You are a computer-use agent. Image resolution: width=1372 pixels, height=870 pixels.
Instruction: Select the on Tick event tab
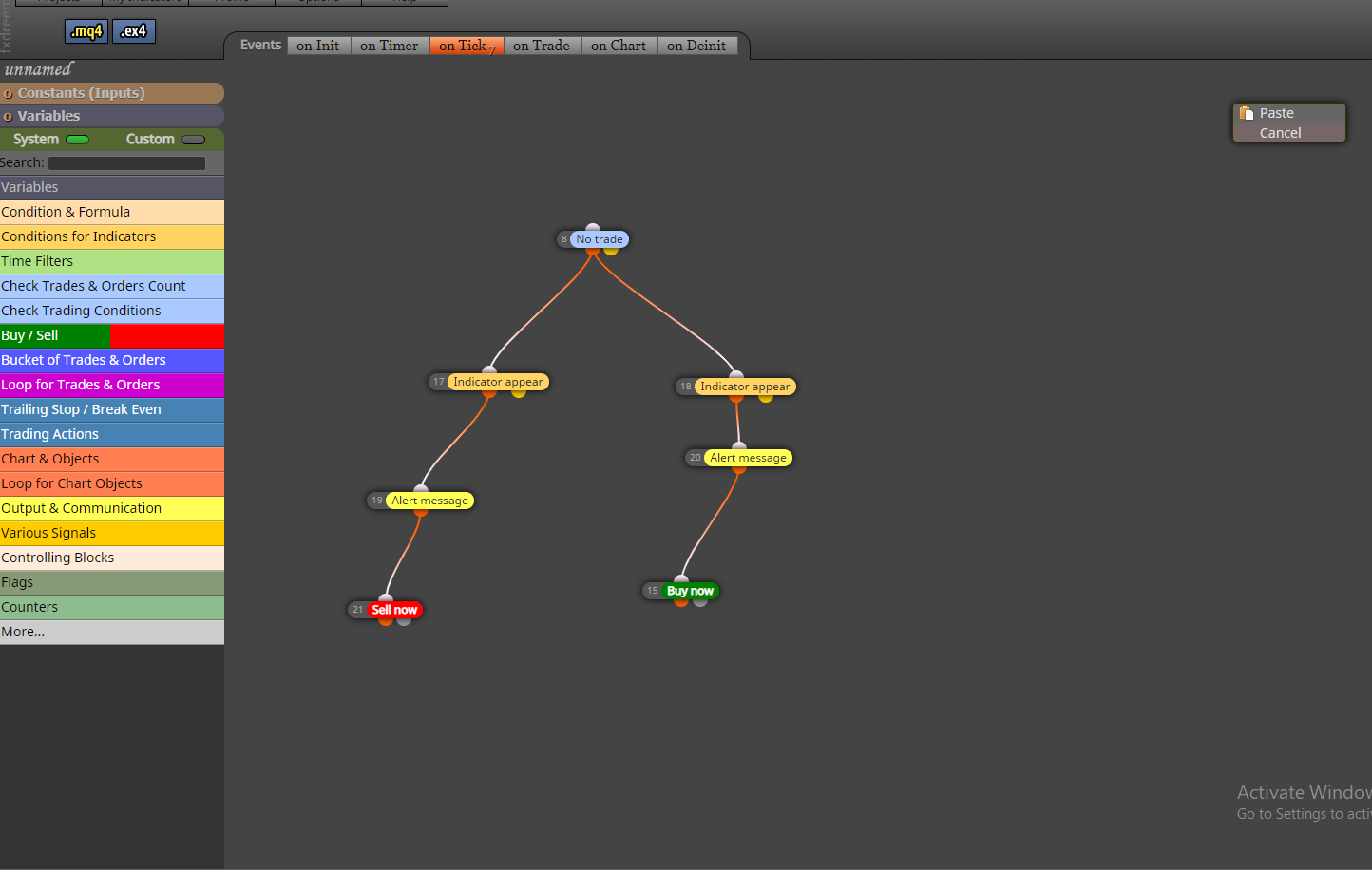click(467, 46)
